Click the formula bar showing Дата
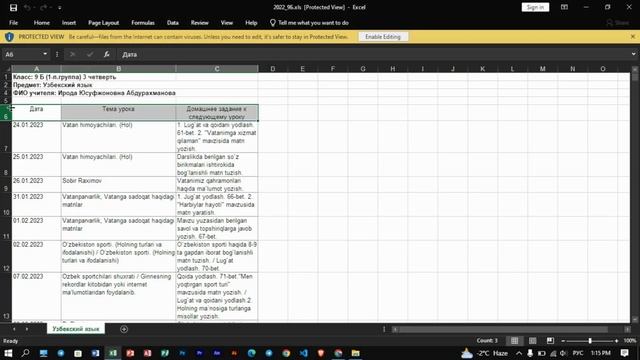This screenshot has height=360, width=640. [x=373, y=54]
